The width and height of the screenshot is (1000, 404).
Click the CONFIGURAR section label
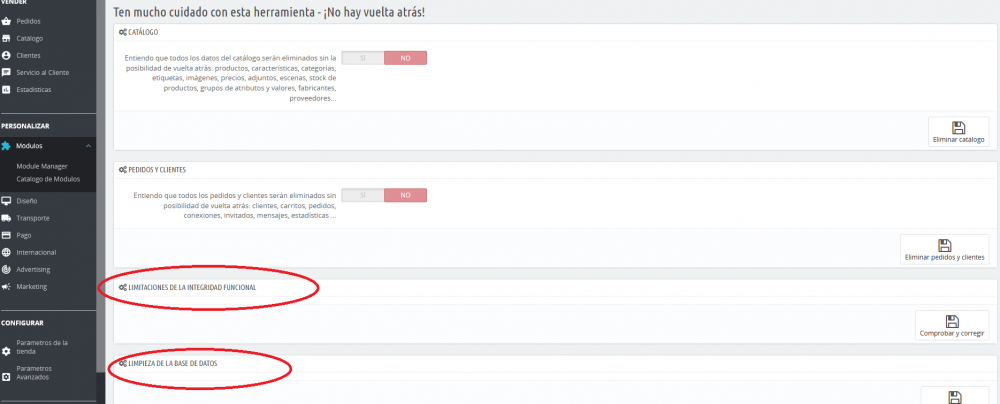tap(22, 323)
